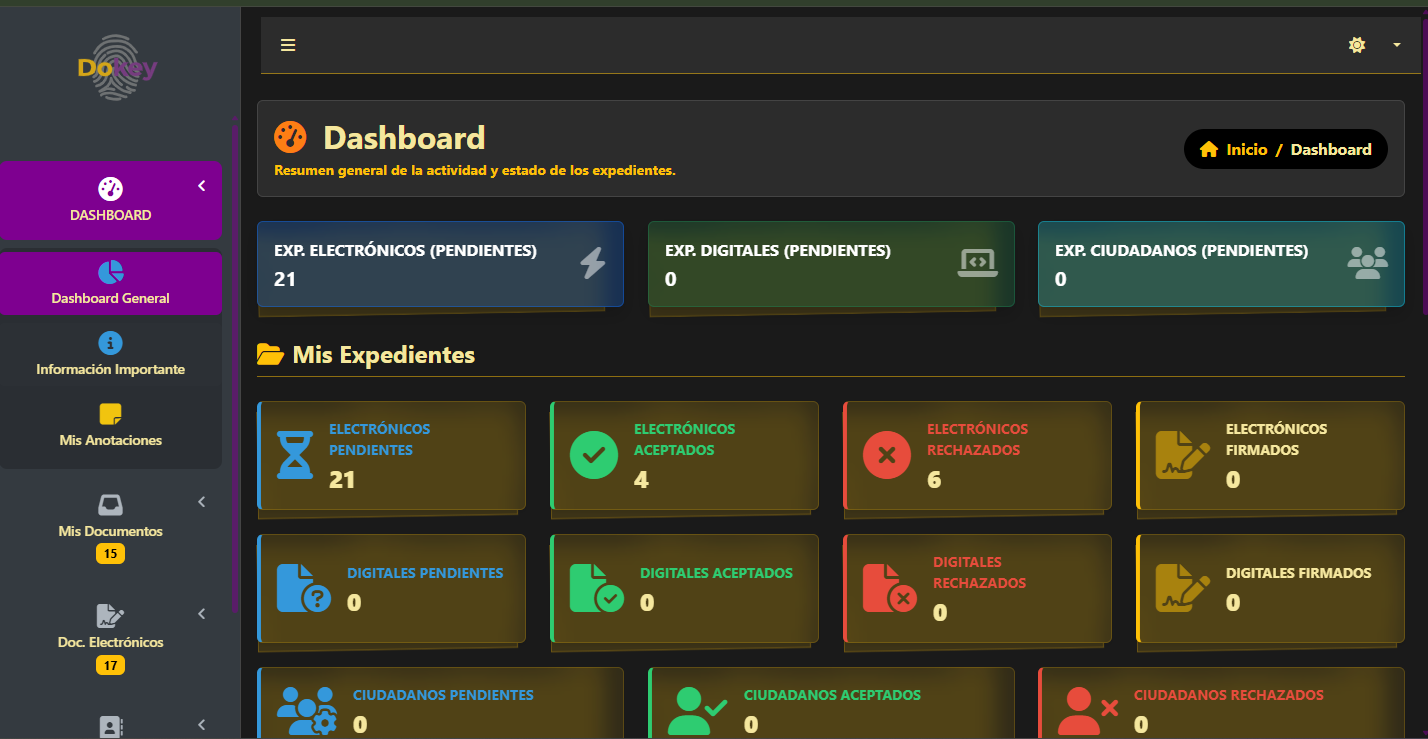
Task: Click the Digitales Pendientes file question icon
Action: 302,588
